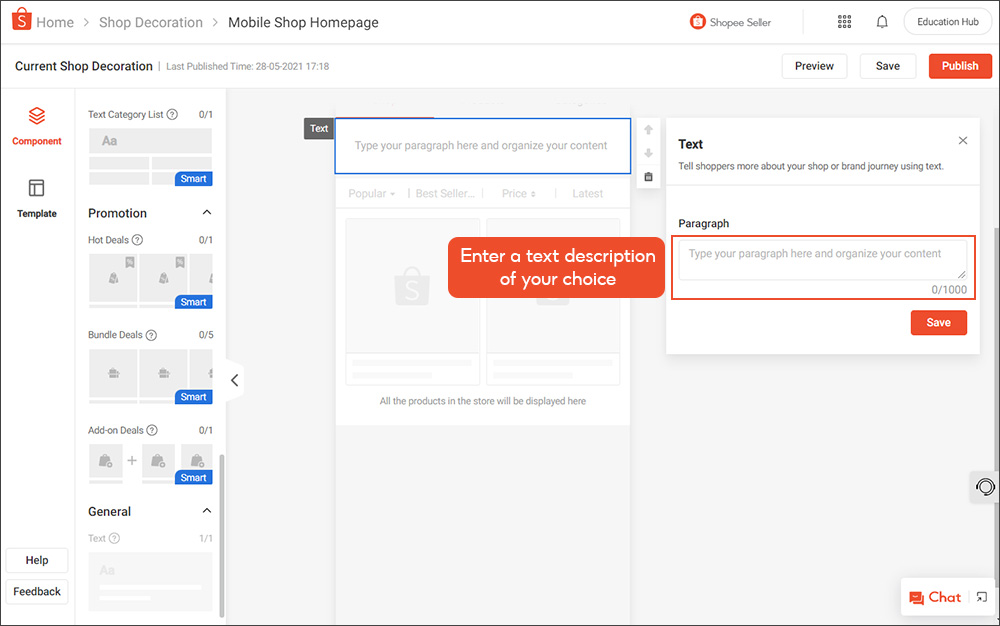The width and height of the screenshot is (1000, 626).
Task: Click into the Paragraph text field
Action: [x=822, y=259]
